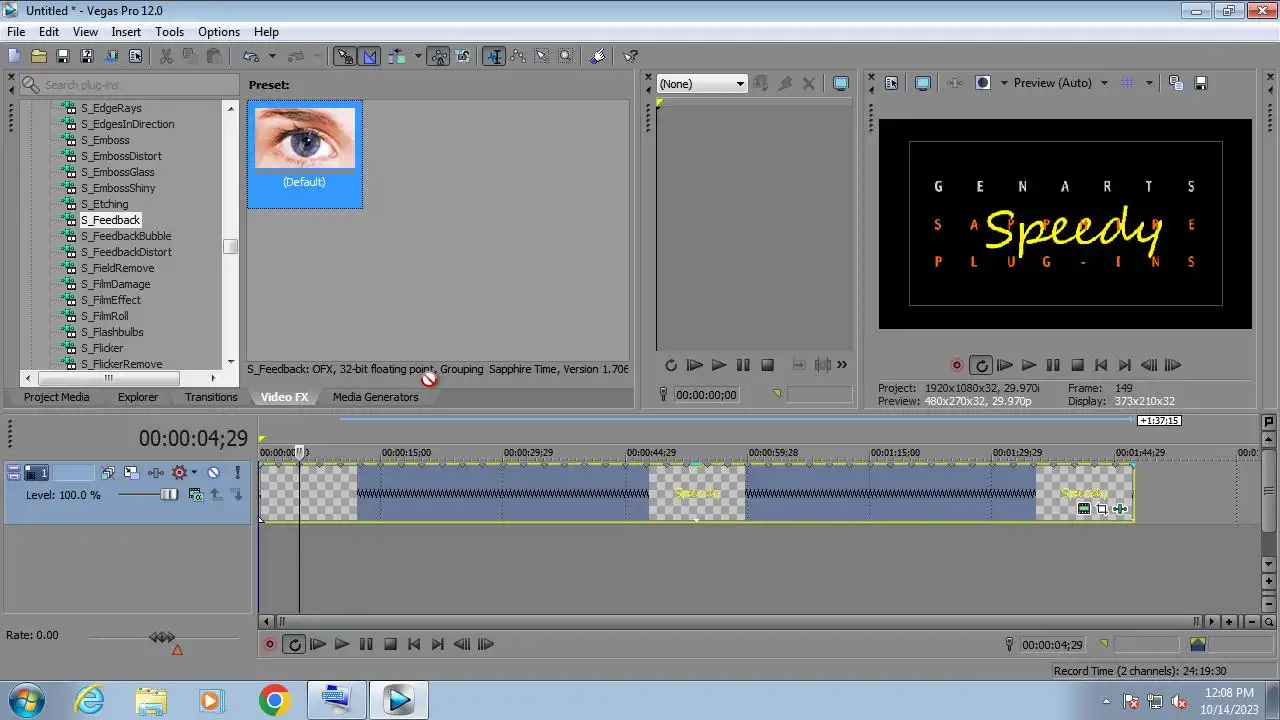
Task: Toggle Lock Envelopes to Events button
Action: (439, 57)
